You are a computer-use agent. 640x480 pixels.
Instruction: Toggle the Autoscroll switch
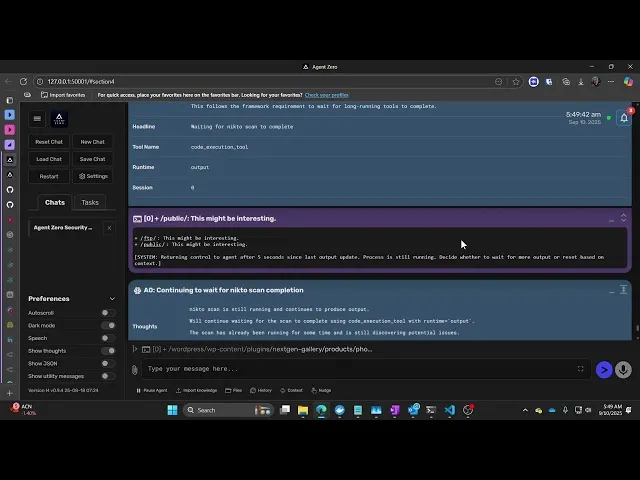[107, 313]
